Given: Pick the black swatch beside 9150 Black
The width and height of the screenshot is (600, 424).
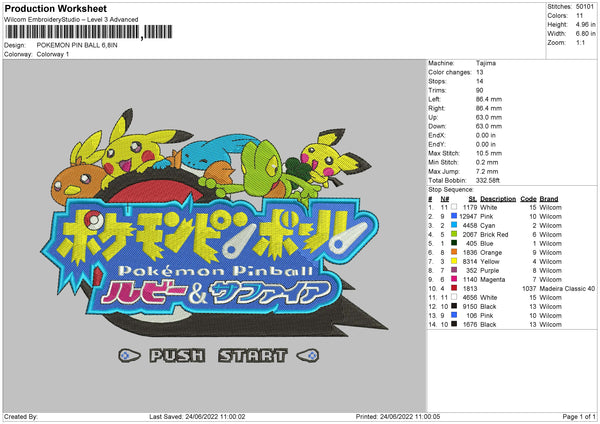Looking at the screenshot, I should (x=454, y=306).
